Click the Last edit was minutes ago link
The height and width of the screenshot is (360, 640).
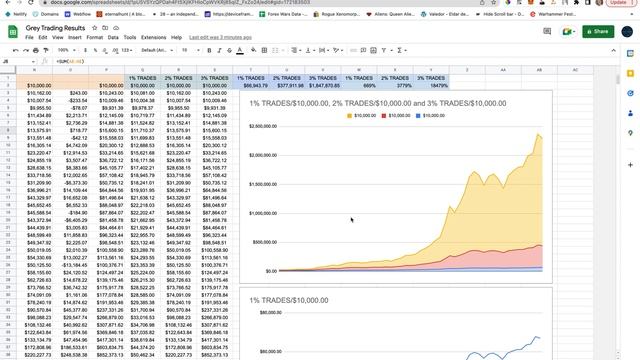click(220, 38)
